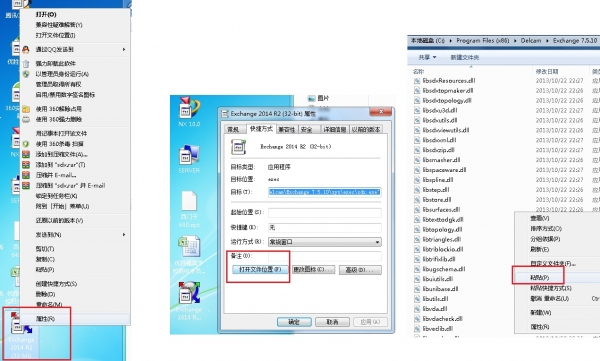Click the 360 antivirus scan menu icon
Screen dimensions: 600x361
coord(26,144)
